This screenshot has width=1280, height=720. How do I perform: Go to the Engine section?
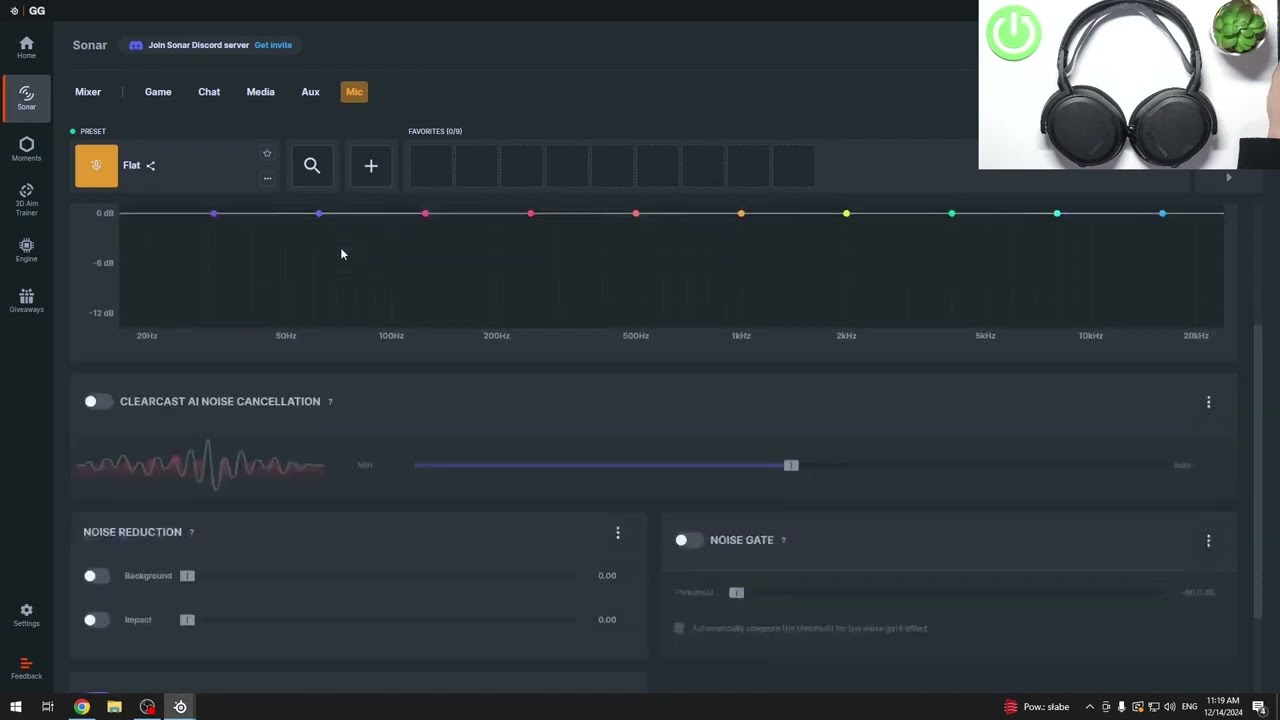[x=26, y=250]
